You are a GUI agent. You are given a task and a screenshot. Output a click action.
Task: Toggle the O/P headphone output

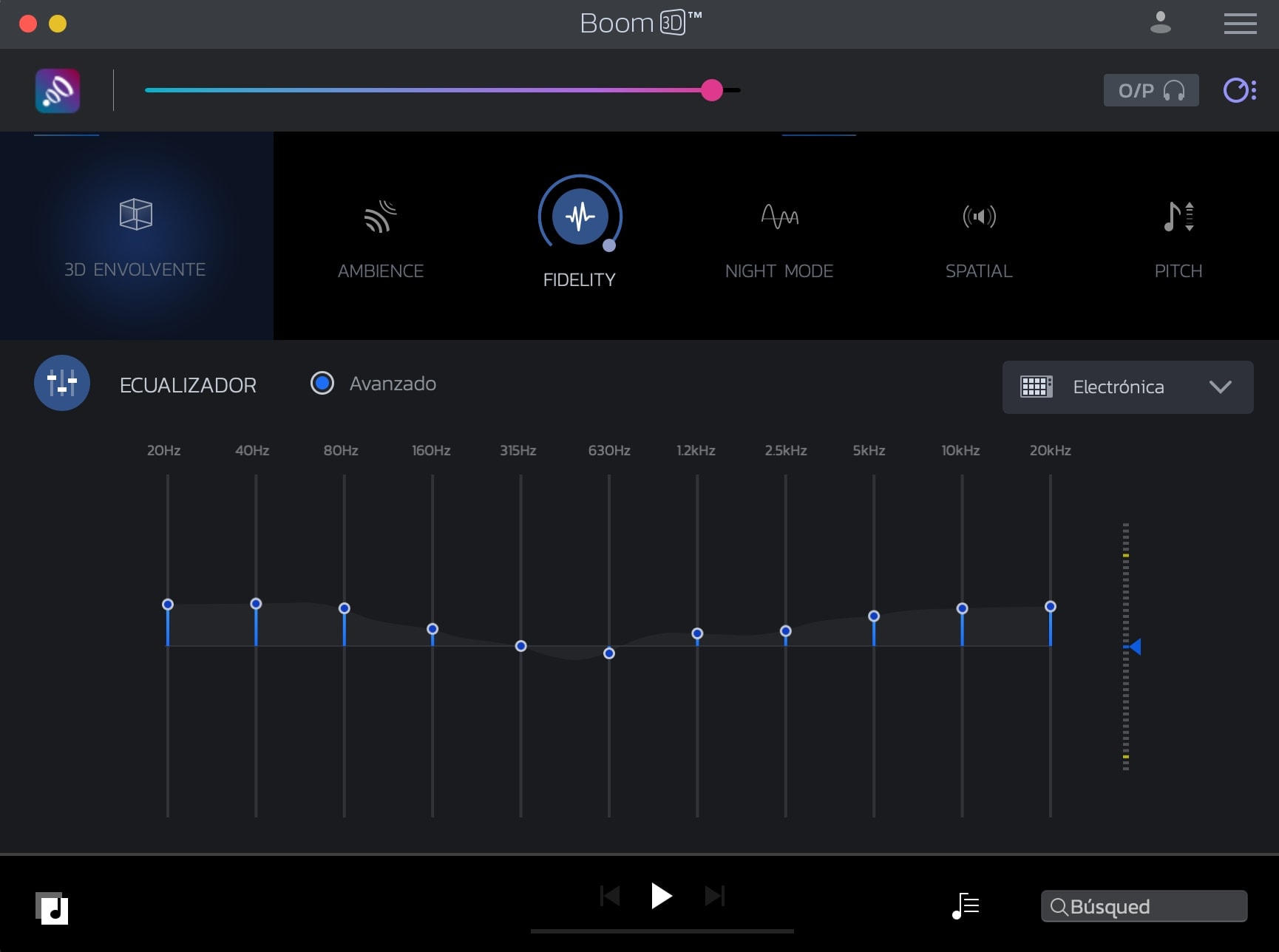coord(1150,90)
